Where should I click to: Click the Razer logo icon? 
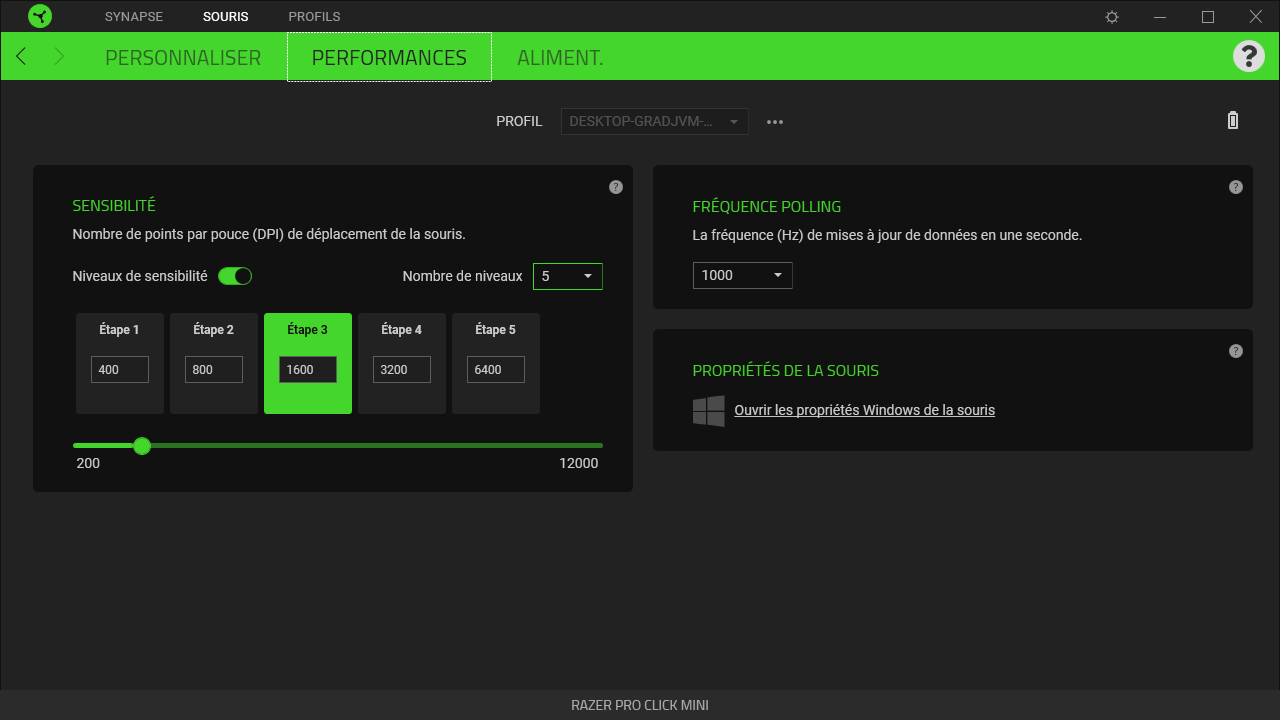pos(40,16)
